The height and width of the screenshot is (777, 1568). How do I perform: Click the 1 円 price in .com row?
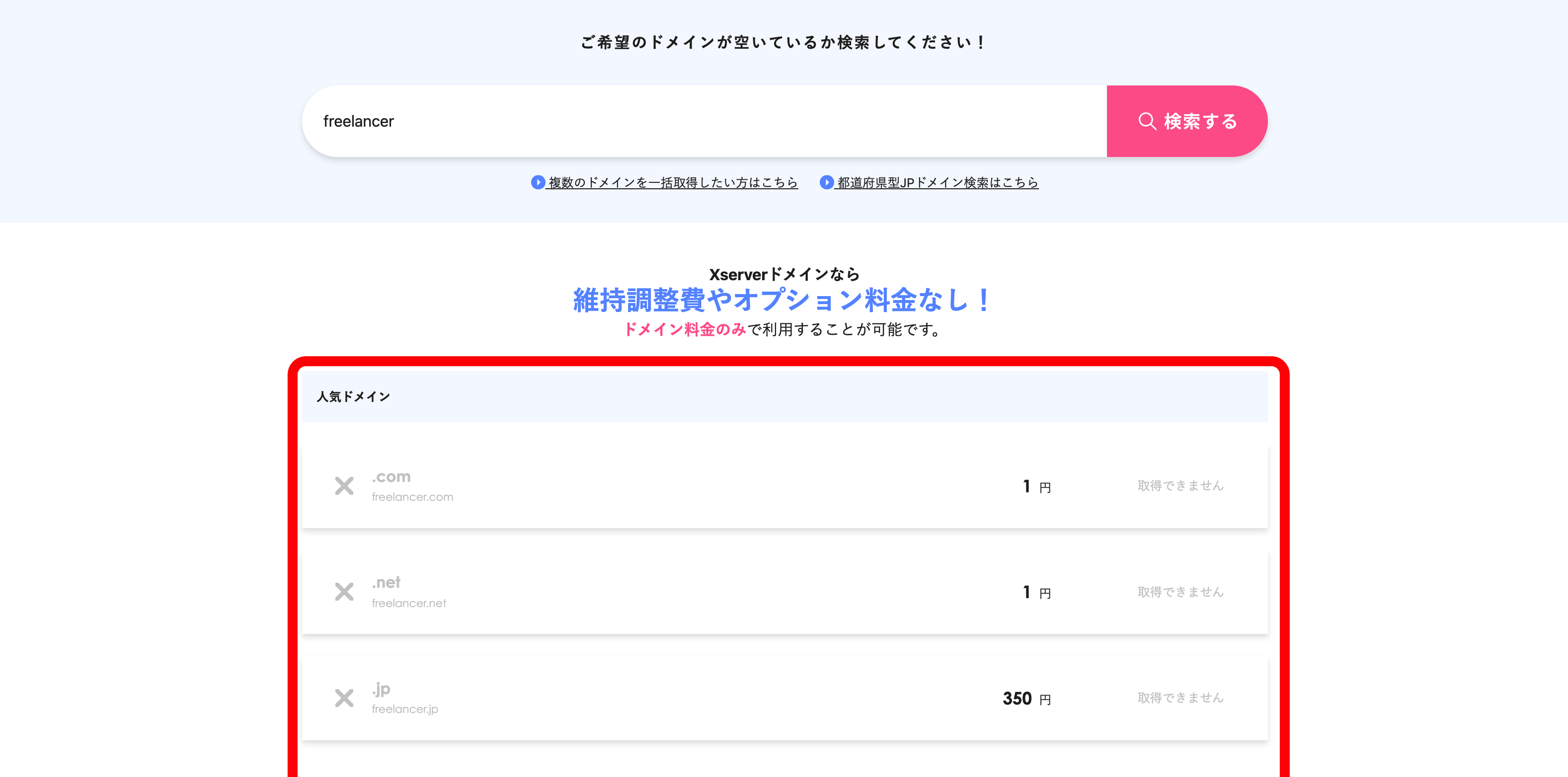click(x=1036, y=486)
